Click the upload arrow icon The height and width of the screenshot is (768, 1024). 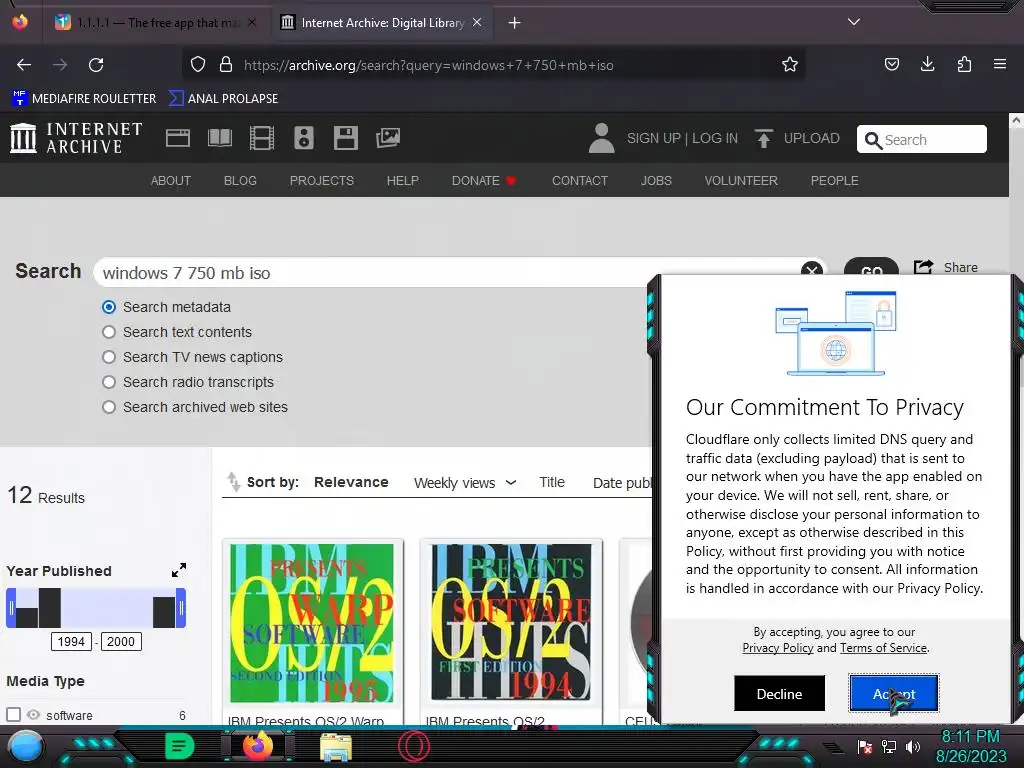click(x=763, y=138)
